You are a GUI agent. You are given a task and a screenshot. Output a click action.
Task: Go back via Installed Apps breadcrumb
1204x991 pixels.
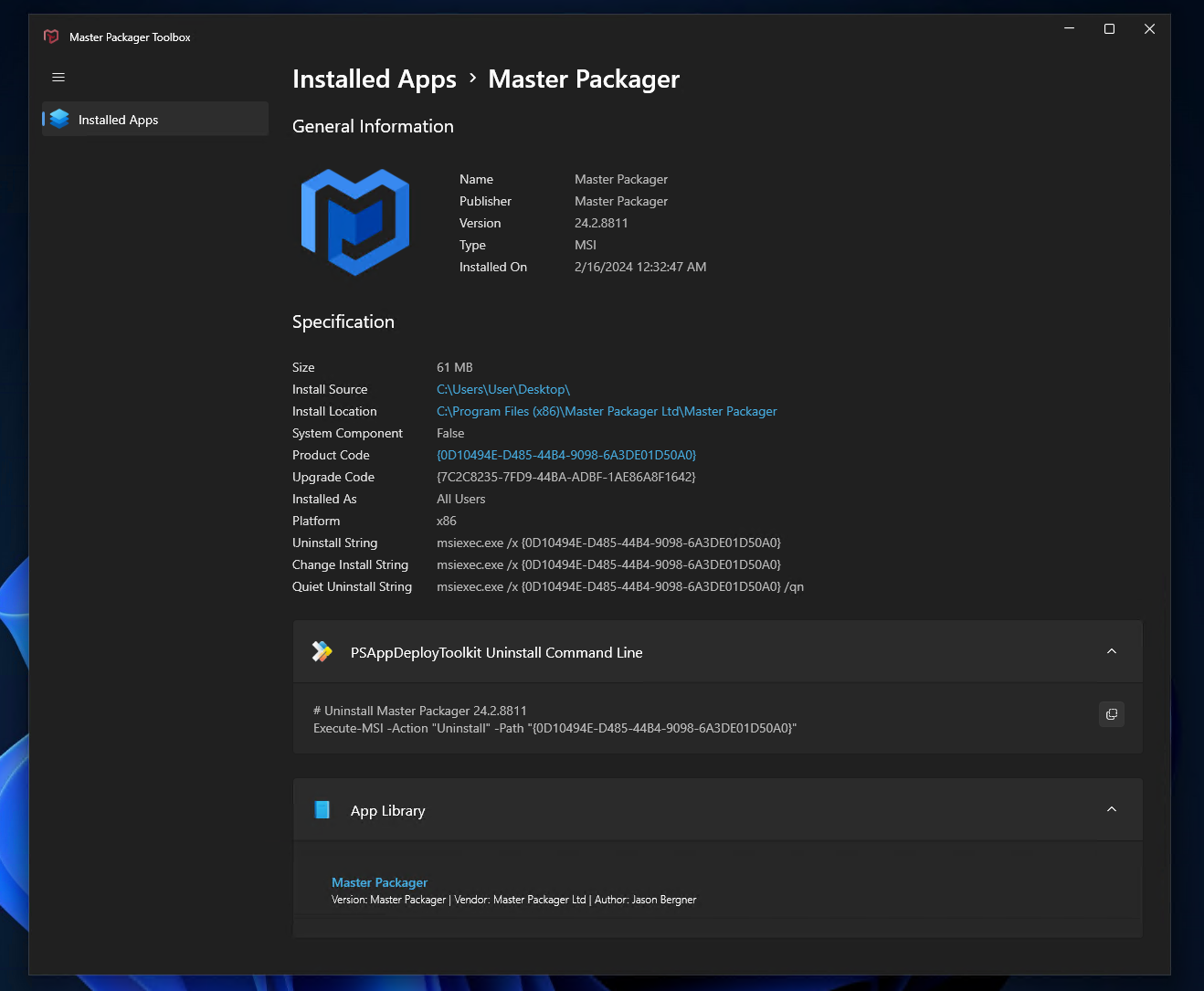(375, 79)
